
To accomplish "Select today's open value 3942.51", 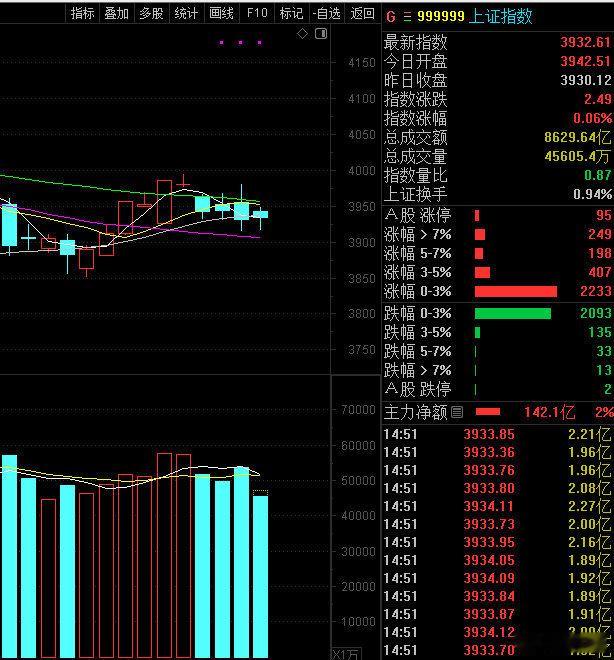I will point(585,61).
